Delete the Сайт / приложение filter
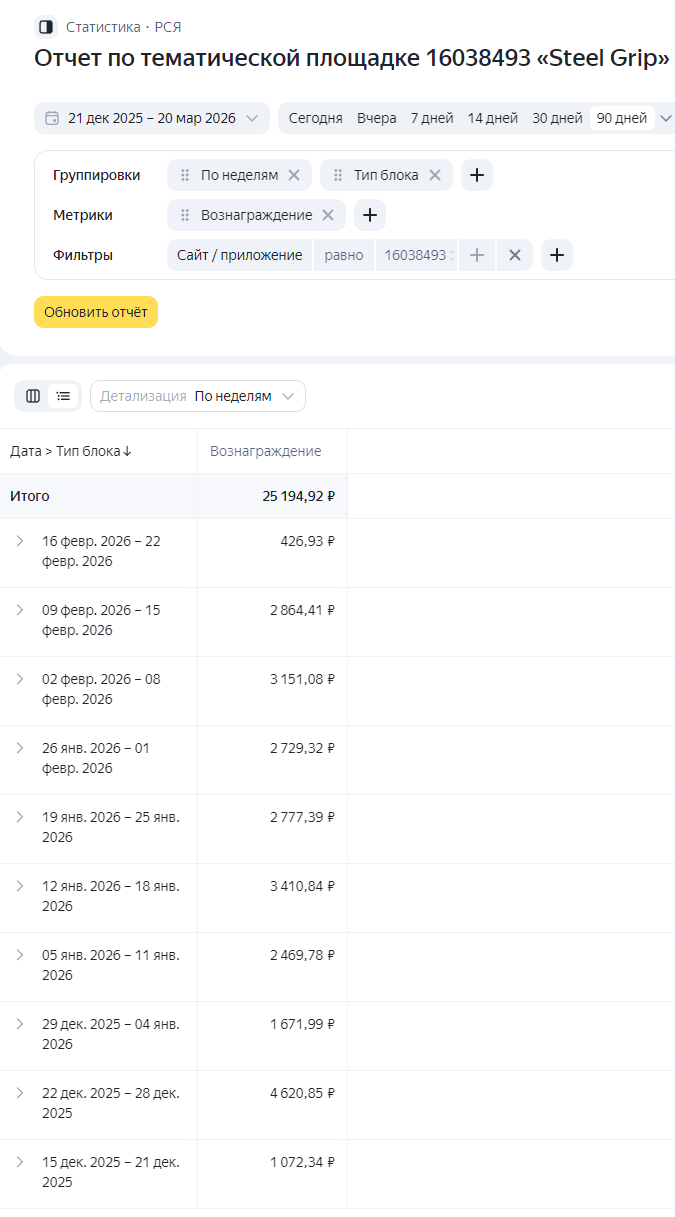The height and width of the screenshot is (1217, 675). pyautogui.click(x=515, y=255)
